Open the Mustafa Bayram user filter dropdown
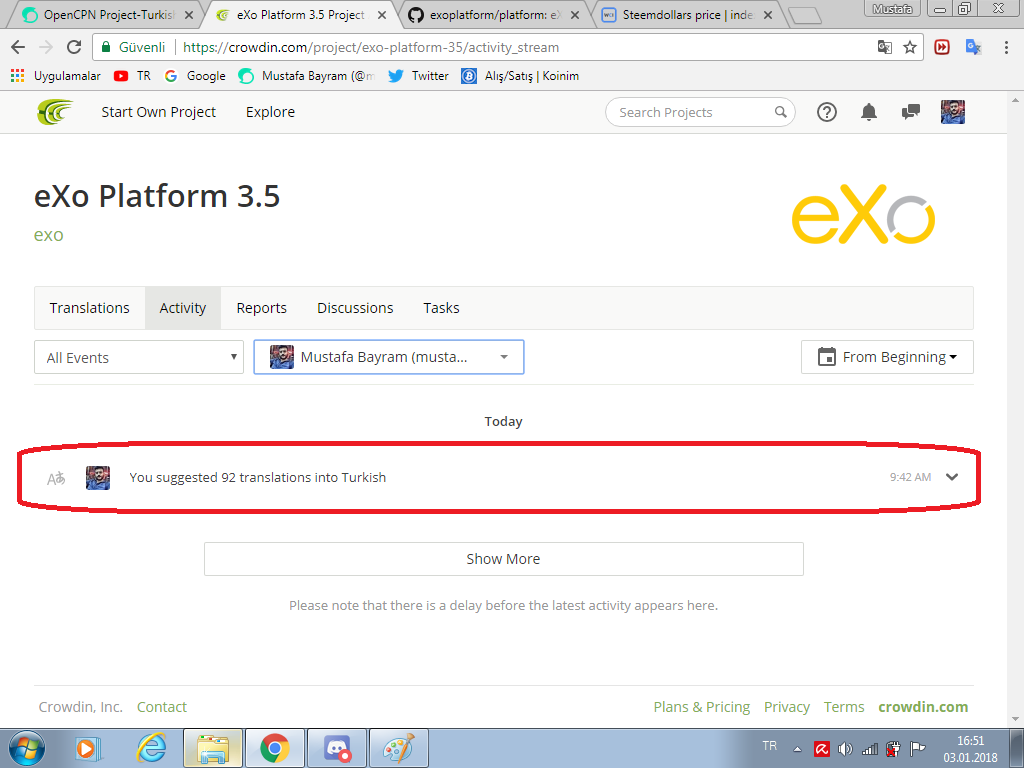Screen dimensions: 1026x768 click(389, 357)
